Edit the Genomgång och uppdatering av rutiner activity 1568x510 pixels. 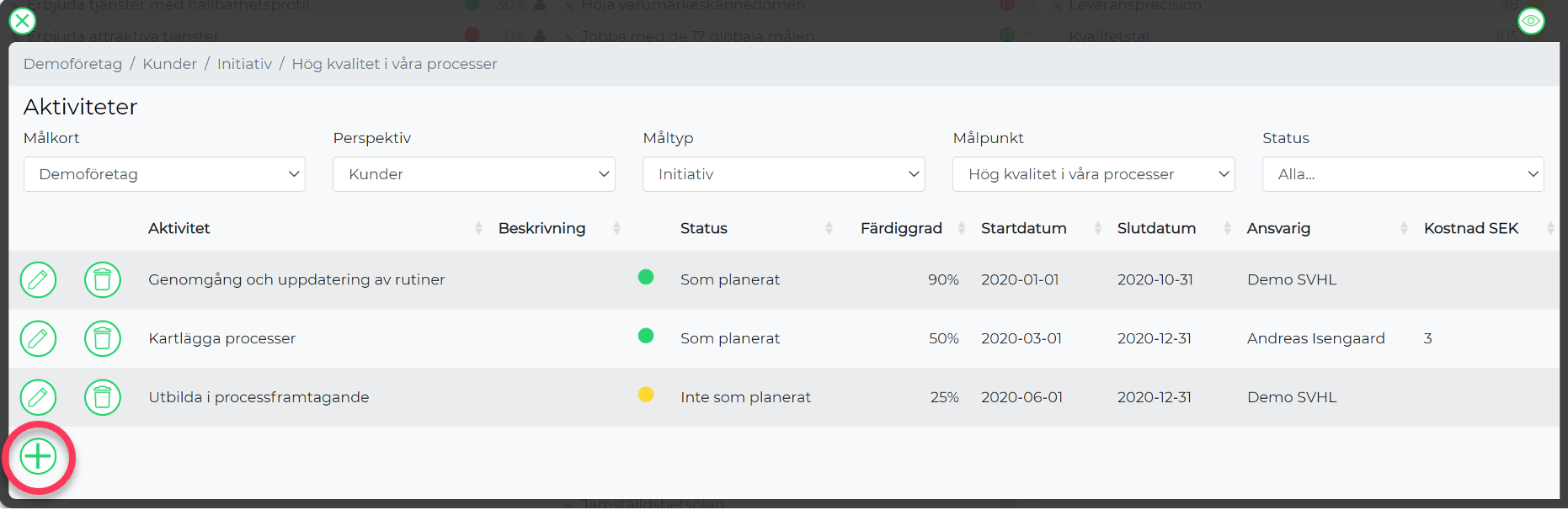click(x=38, y=279)
